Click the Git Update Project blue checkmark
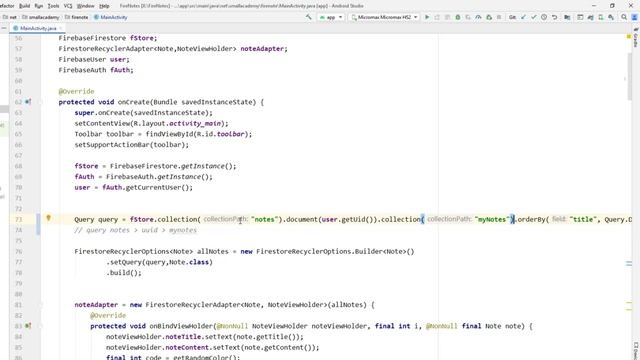640x360 pixels. (523, 17)
